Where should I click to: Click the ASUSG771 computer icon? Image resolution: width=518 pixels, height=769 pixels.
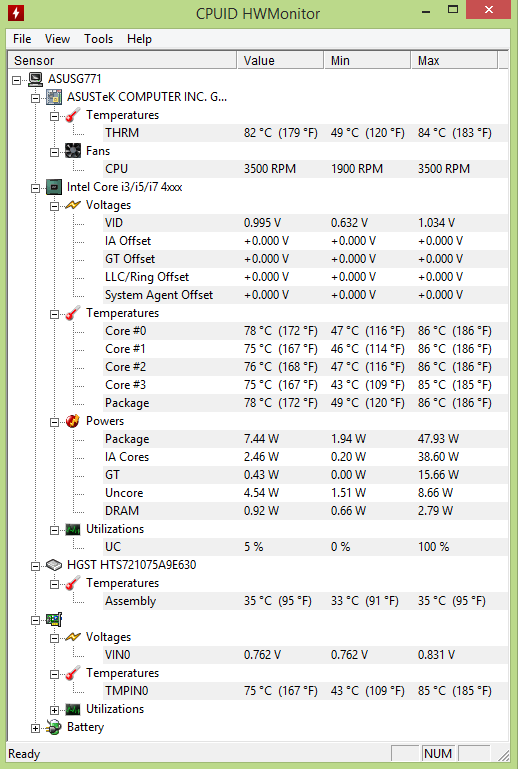(x=35, y=79)
